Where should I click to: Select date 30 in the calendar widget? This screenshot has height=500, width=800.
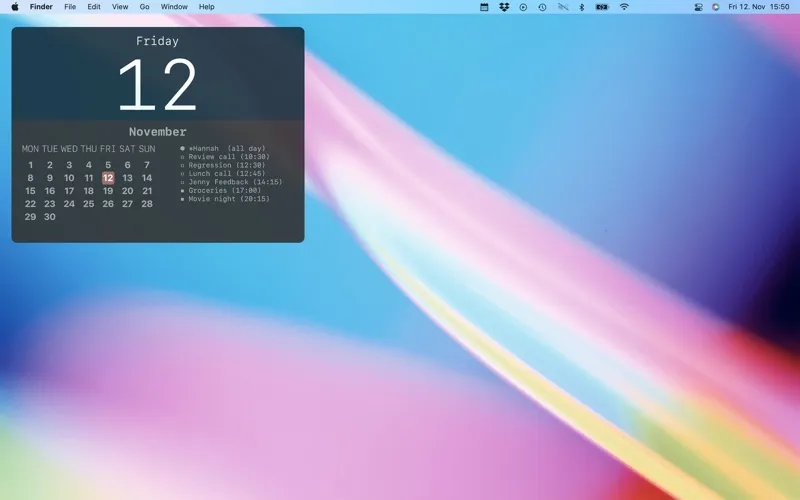[49, 217]
